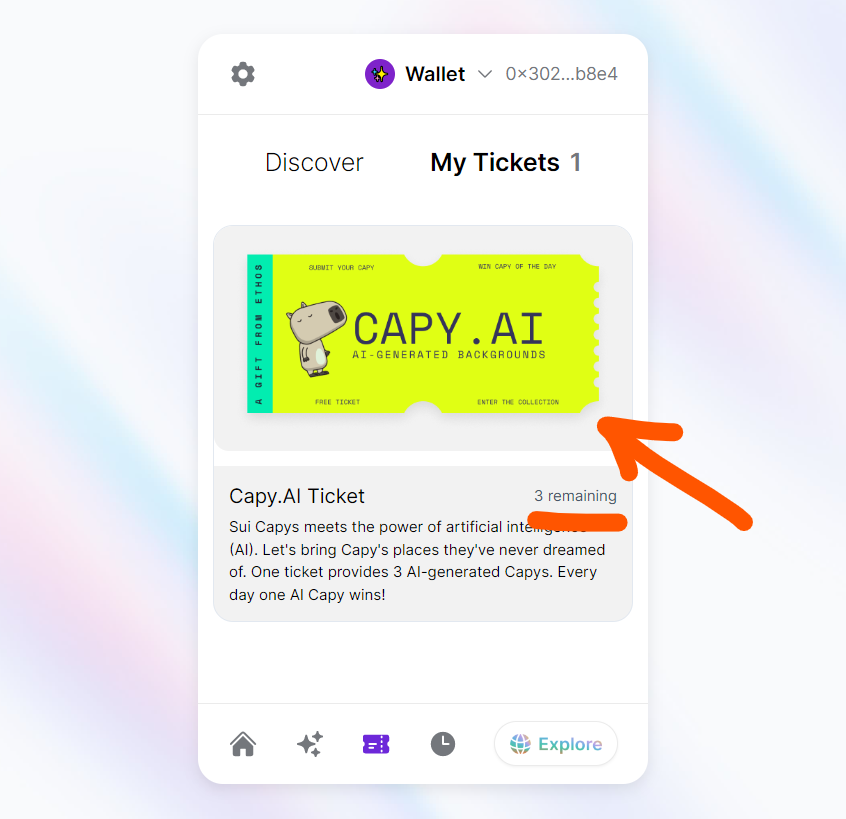Image resolution: width=846 pixels, height=819 pixels.
Task: Select the purple tickets icon in the bottom bar
Action: (376, 744)
